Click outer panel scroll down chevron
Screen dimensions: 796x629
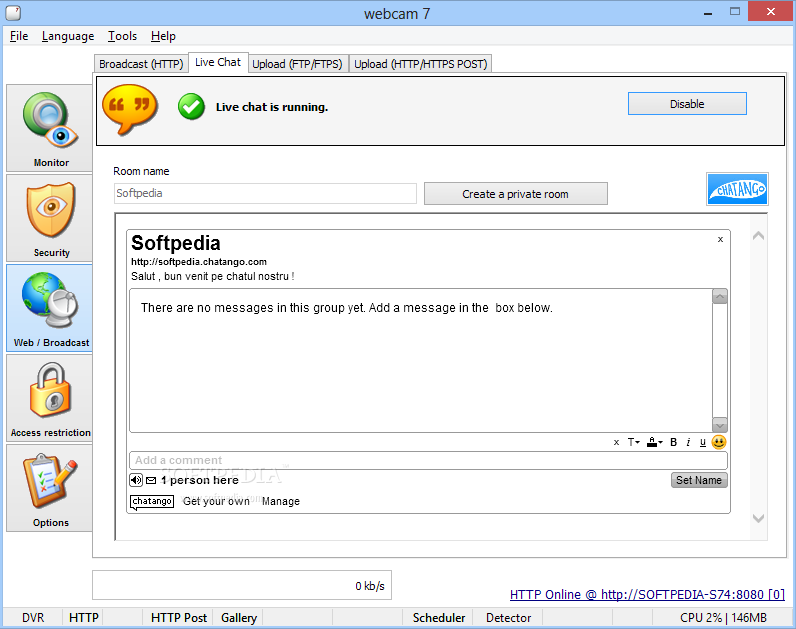pos(758,518)
